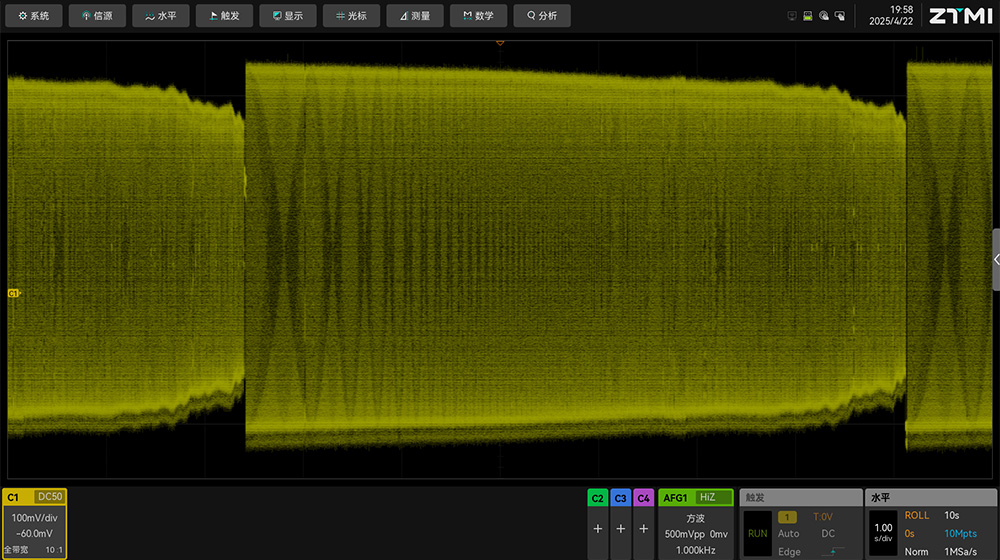Open the 测量 (Measure) tool
The image size is (1000, 560).
(x=414, y=16)
